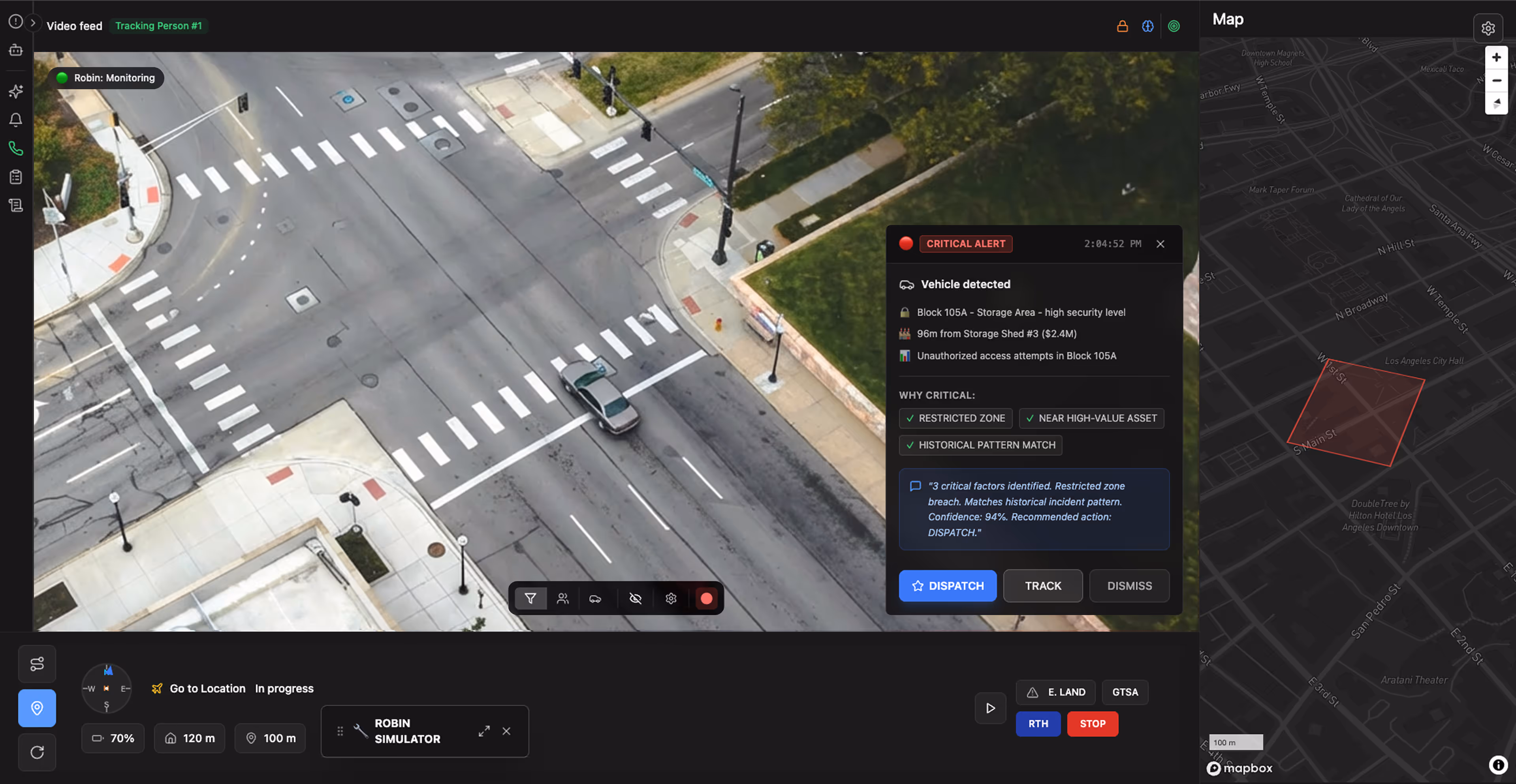Toggle the red record button
The width and height of the screenshot is (1516, 784).
[x=706, y=599]
